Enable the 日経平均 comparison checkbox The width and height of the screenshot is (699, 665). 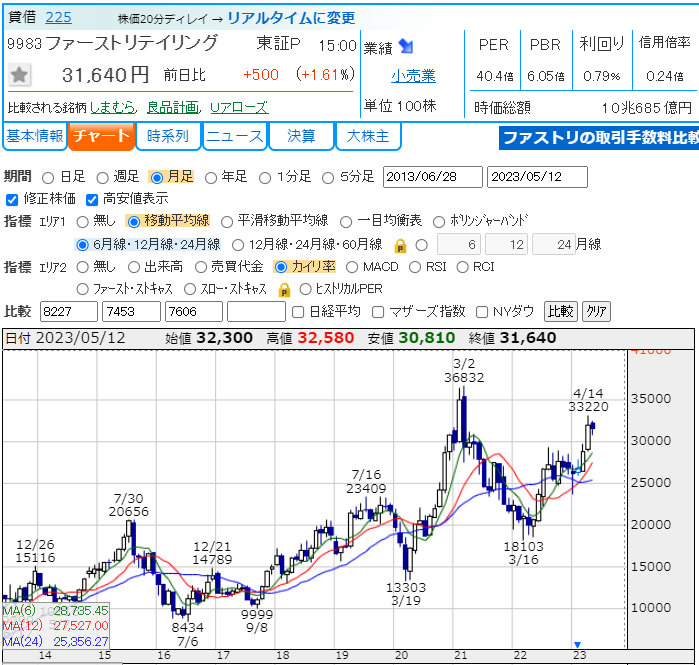coord(298,312)
